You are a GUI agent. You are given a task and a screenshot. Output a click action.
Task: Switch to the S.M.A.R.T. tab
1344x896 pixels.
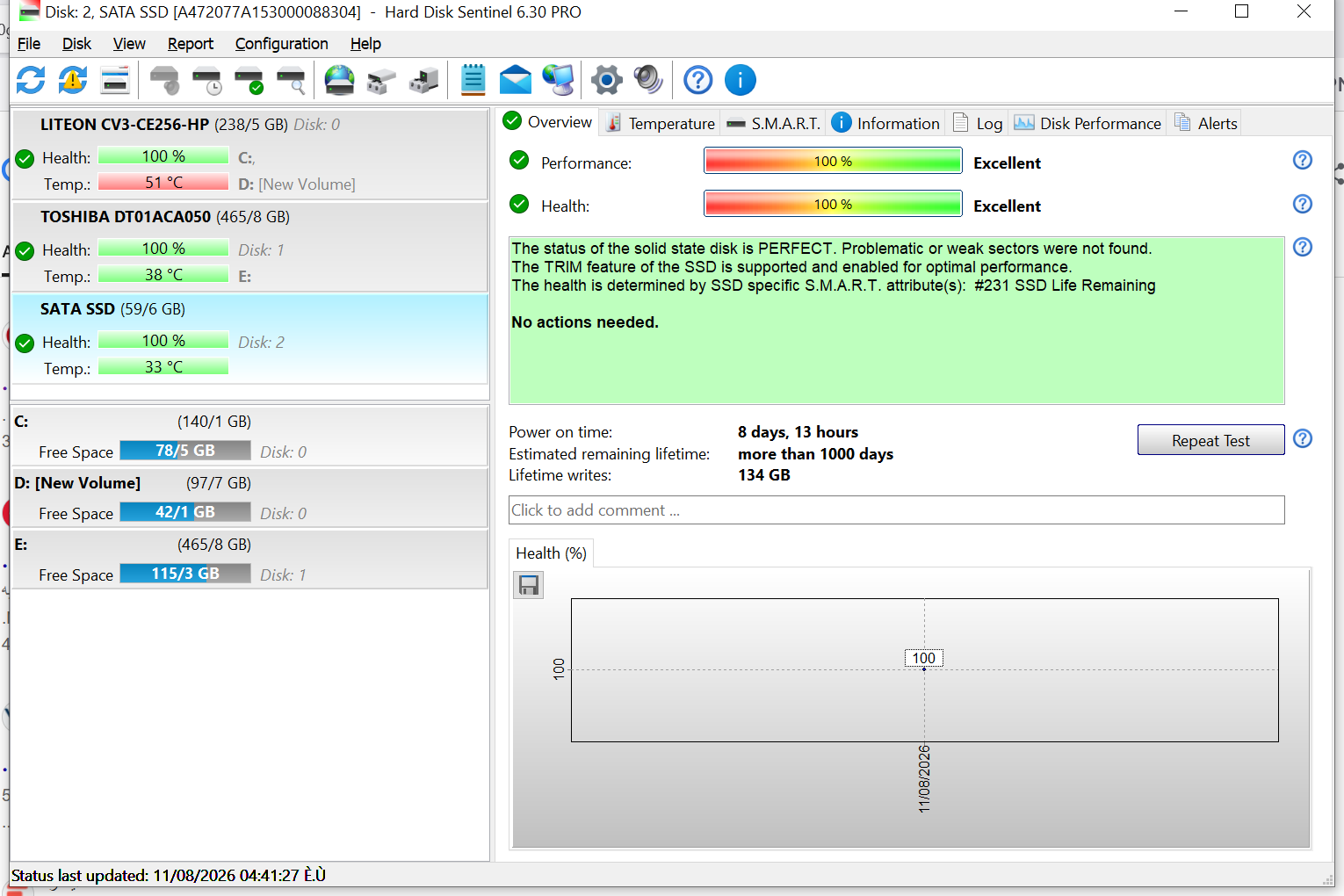773,123
